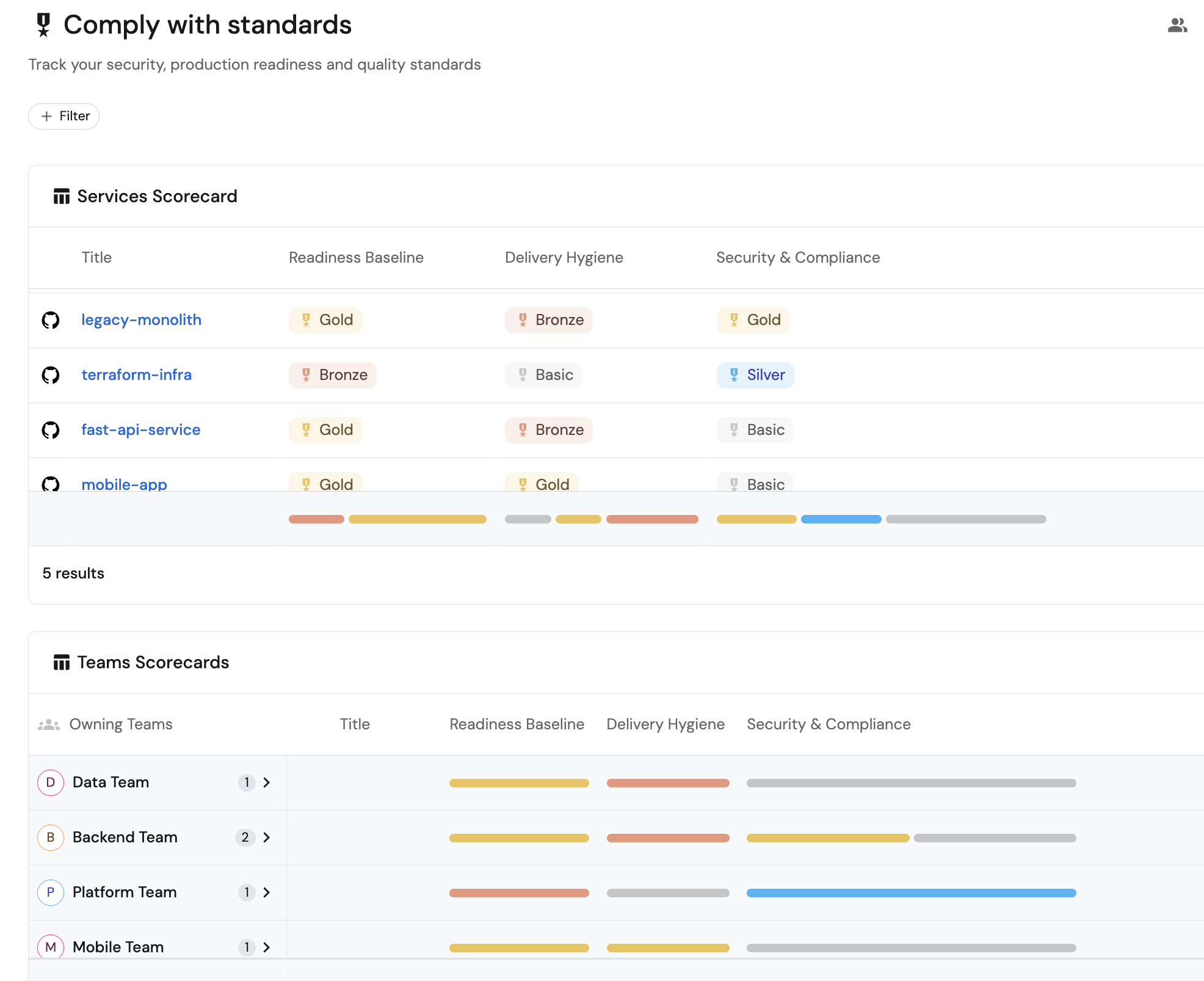Click the Silver badge for terraform-infra
This screenshot has width=1204, height=981.
[755, 375]
